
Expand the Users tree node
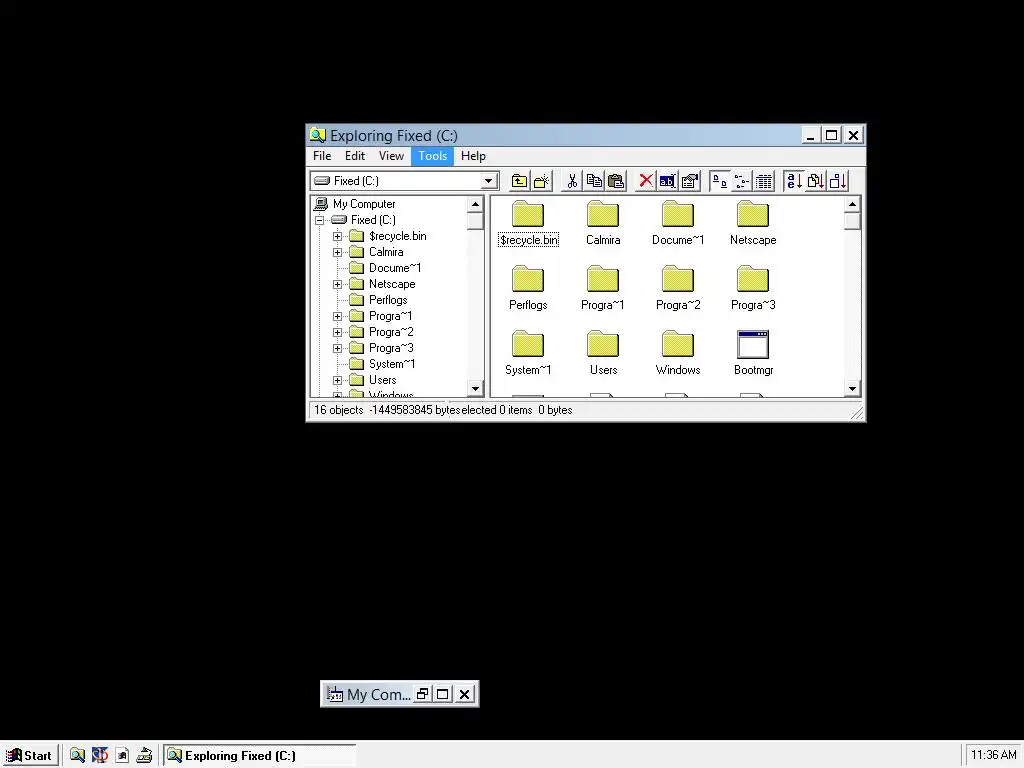point(337,380)
